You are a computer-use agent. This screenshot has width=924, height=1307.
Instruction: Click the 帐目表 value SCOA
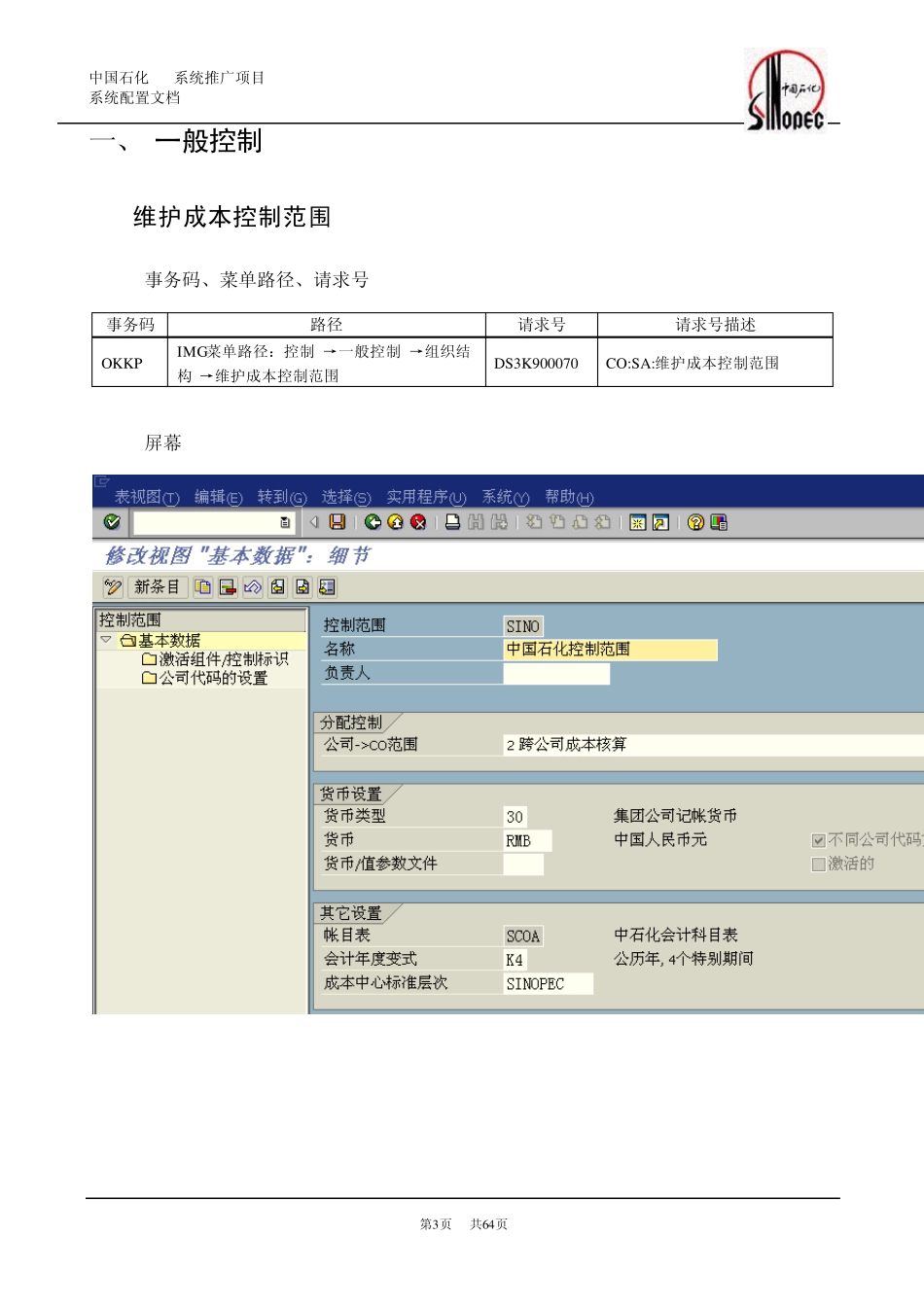click(x=522, y=936)
